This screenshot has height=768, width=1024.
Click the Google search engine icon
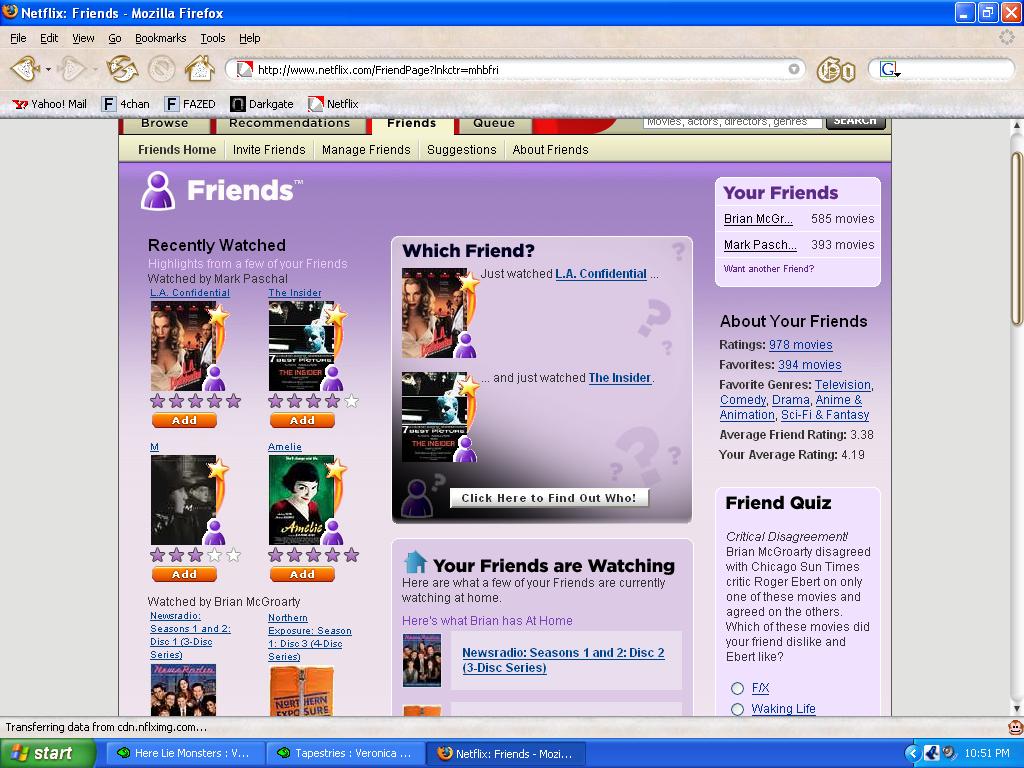tap(888, 69)
